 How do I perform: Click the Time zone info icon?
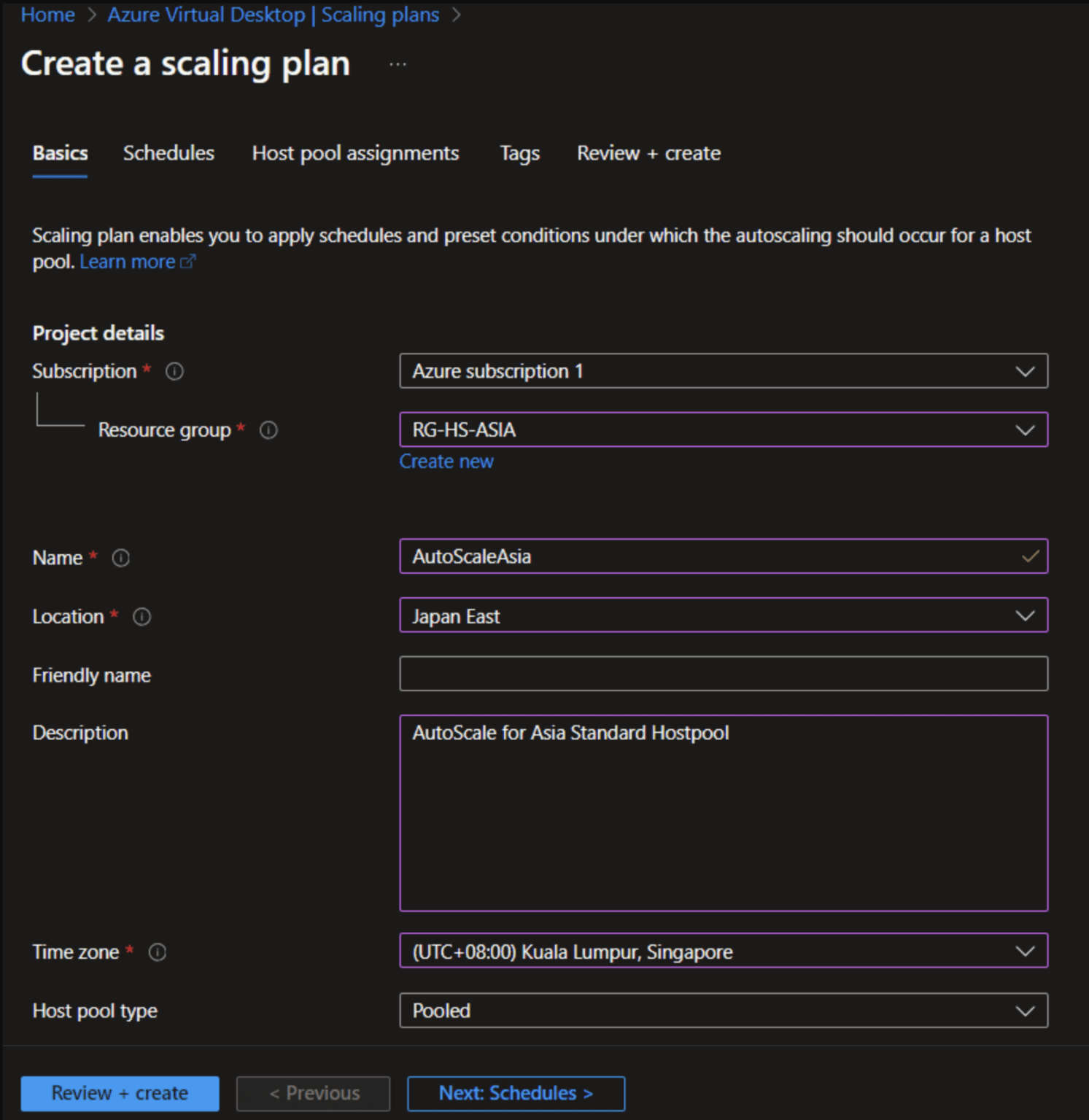(x=158, y=952)
